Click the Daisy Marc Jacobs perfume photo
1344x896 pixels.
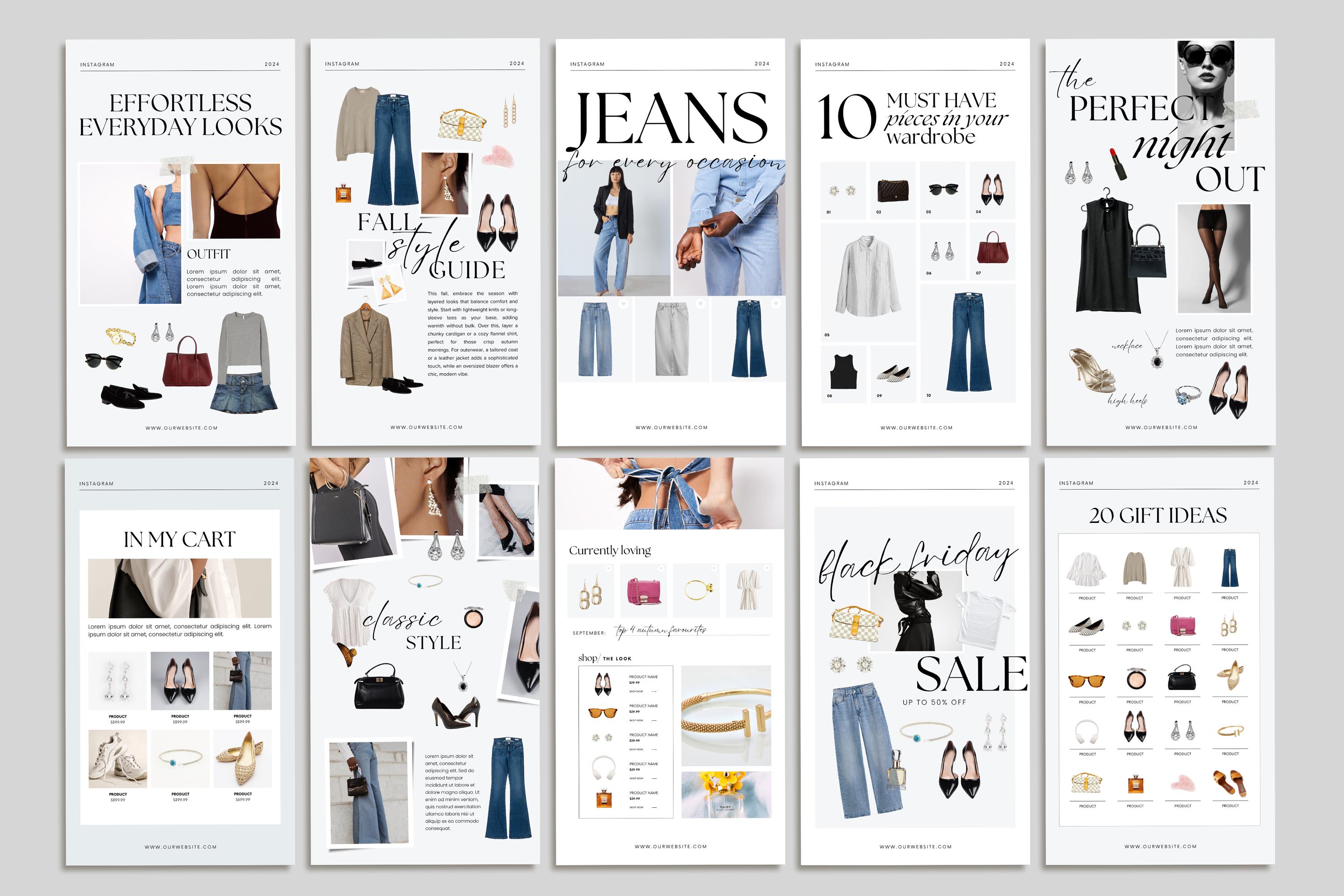[x=726, y=795]
